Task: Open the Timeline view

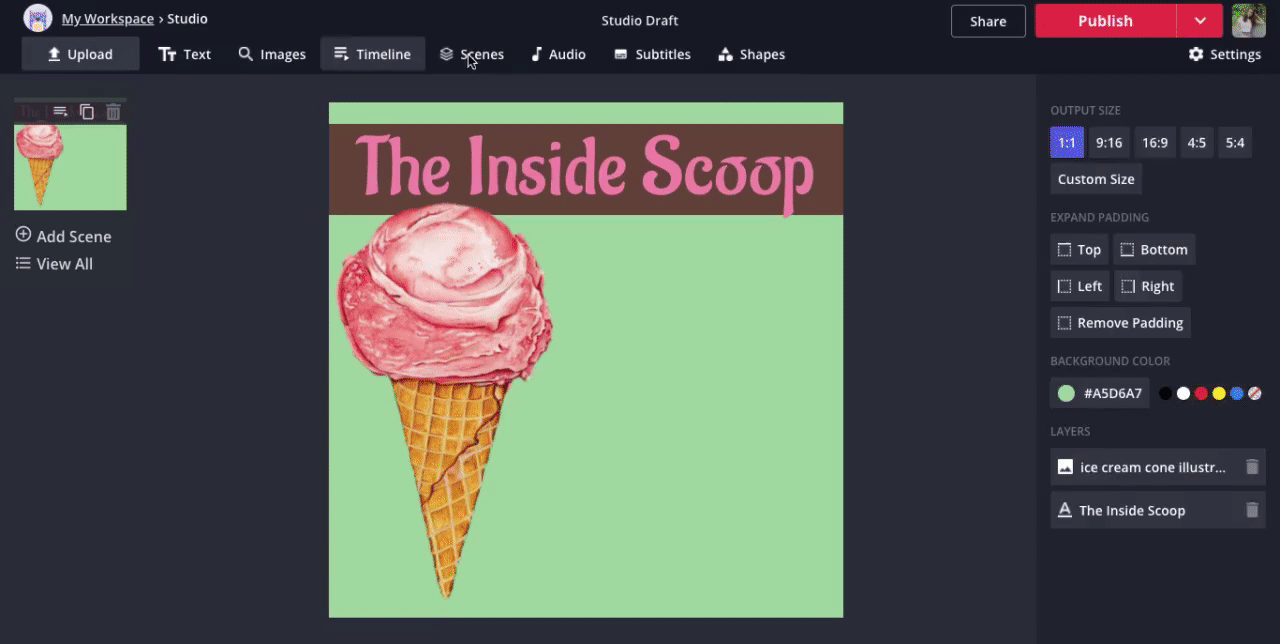Action: tap(372, 54)
